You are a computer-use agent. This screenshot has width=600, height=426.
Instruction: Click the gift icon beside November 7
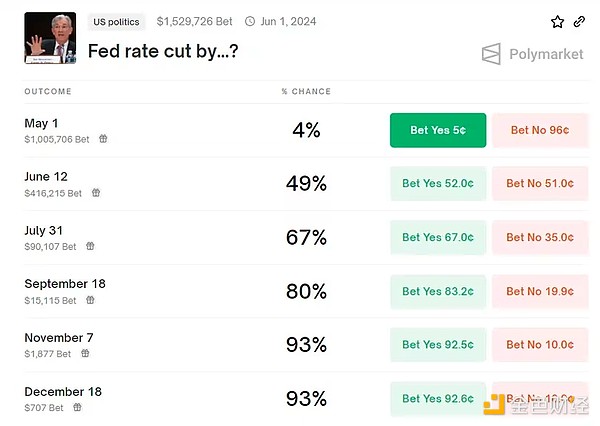pyautogui.click(x=85, y=353)
